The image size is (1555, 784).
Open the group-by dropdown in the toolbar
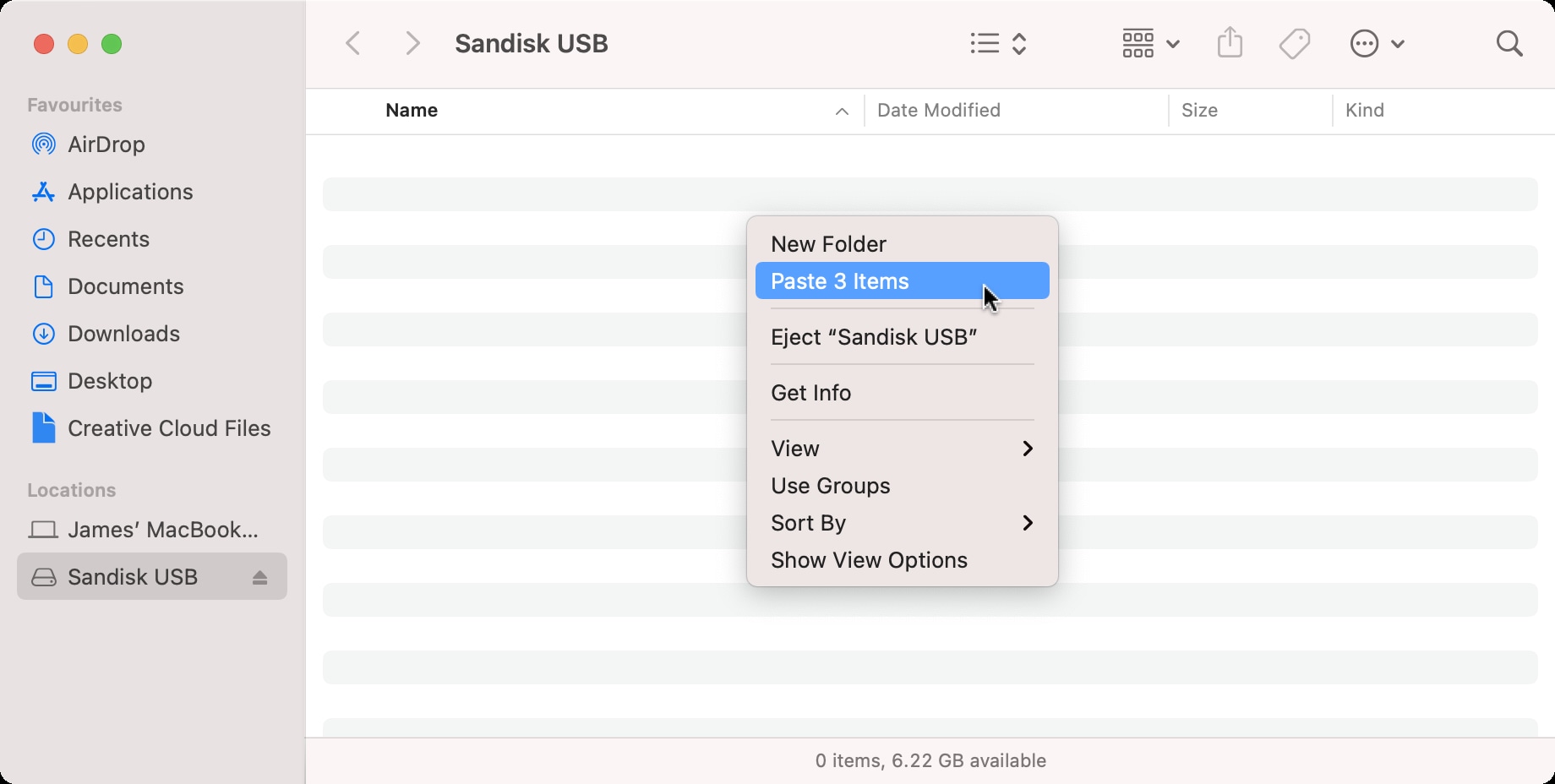(1150, 43)
